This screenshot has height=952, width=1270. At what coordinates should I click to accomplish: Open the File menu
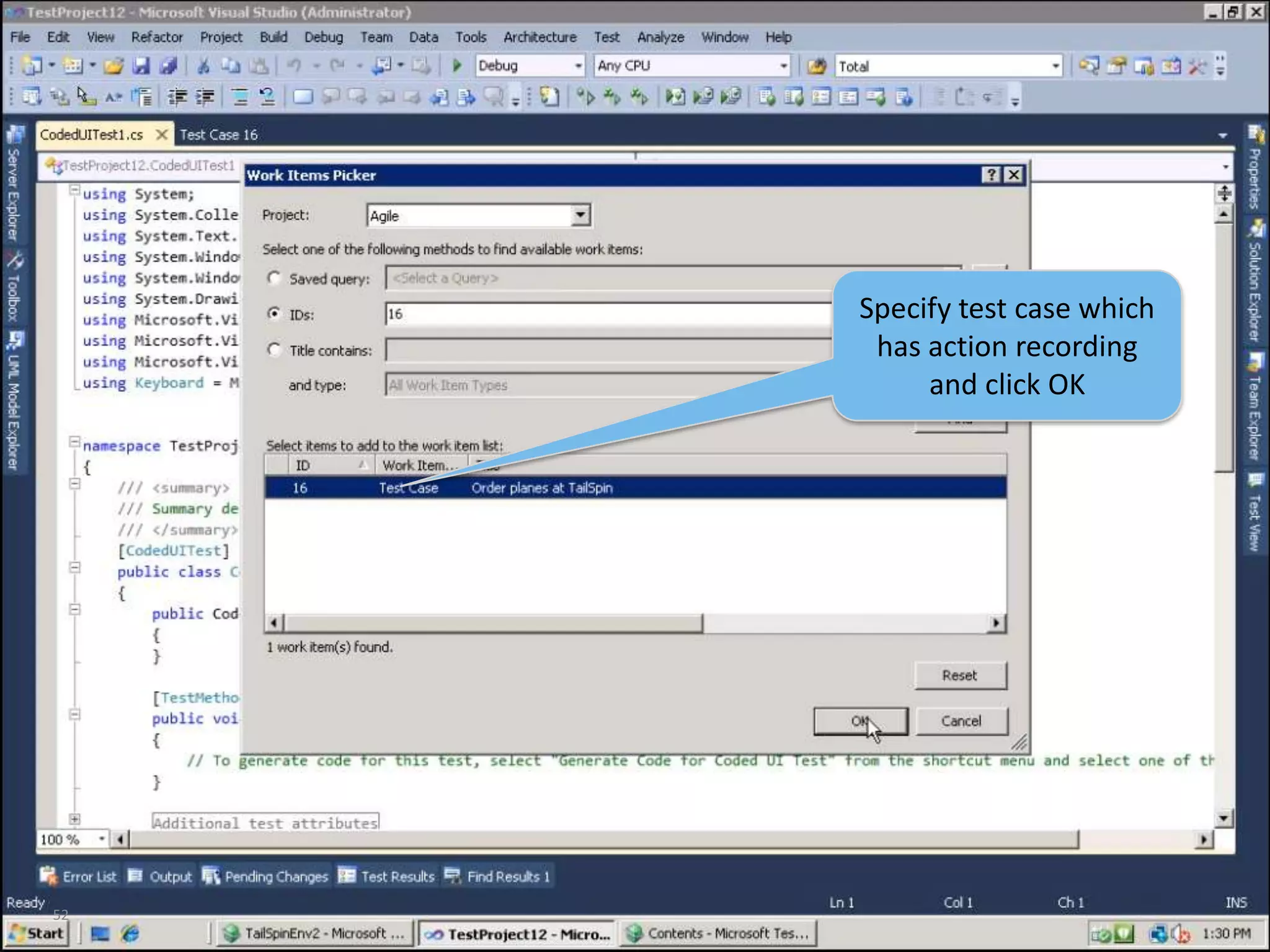[20, 37]
